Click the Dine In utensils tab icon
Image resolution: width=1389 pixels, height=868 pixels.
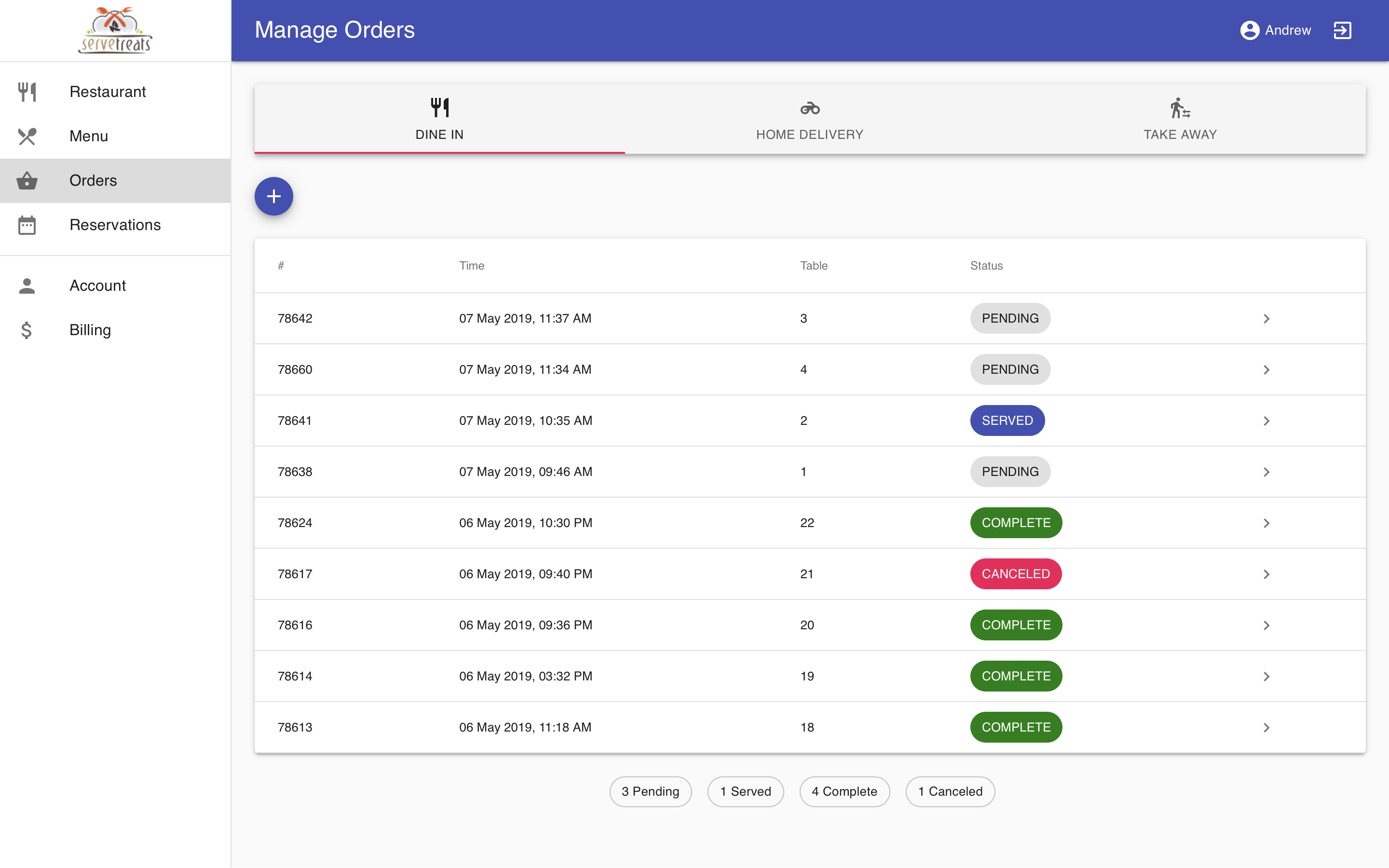point(440,108)
